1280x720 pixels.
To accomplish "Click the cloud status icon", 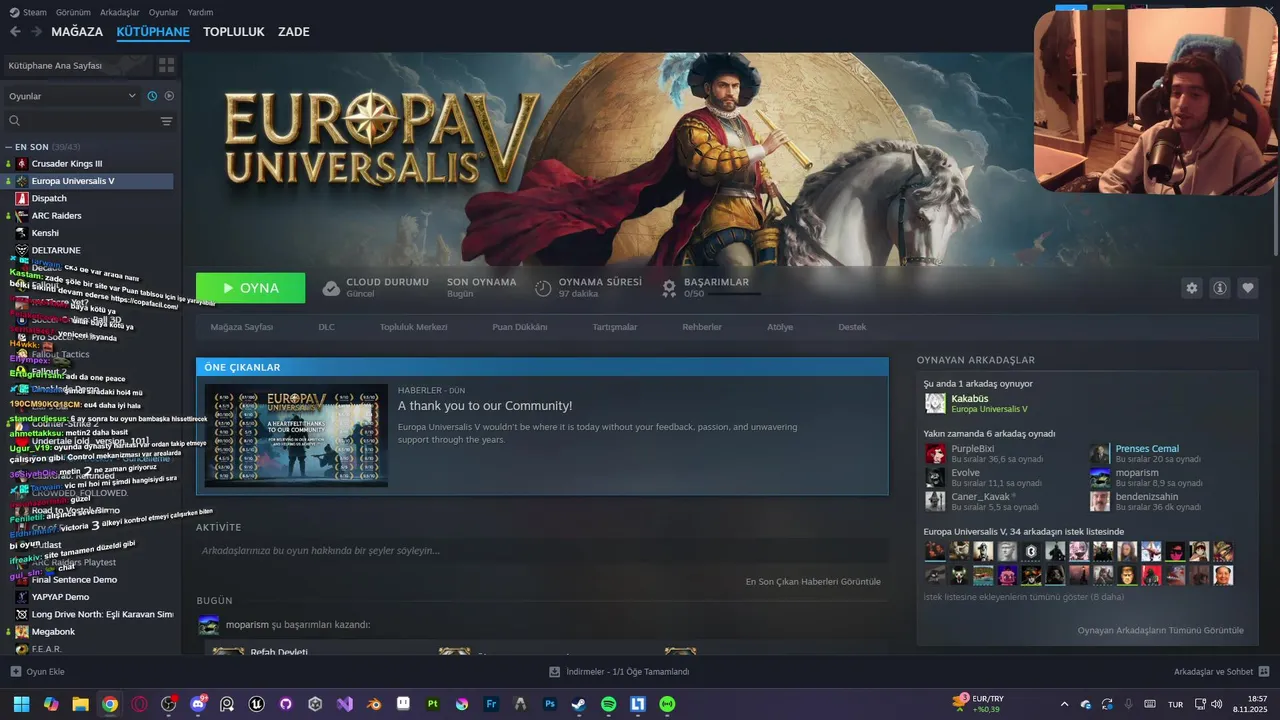I will [x=331, y=288].
